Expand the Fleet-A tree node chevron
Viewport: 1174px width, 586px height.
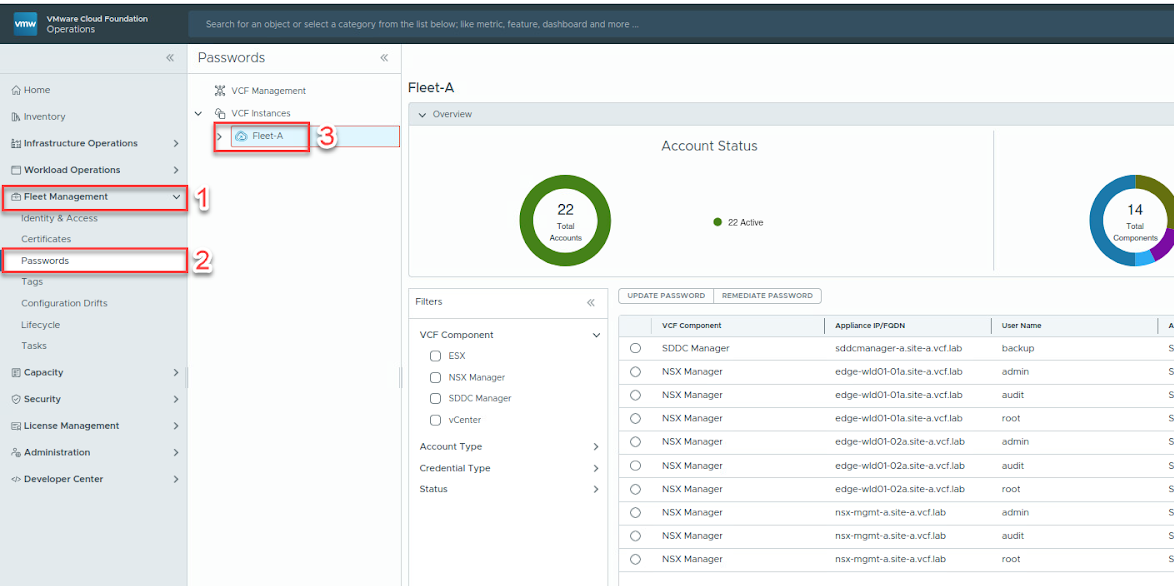pyautogui.click(x=219, y=135)
